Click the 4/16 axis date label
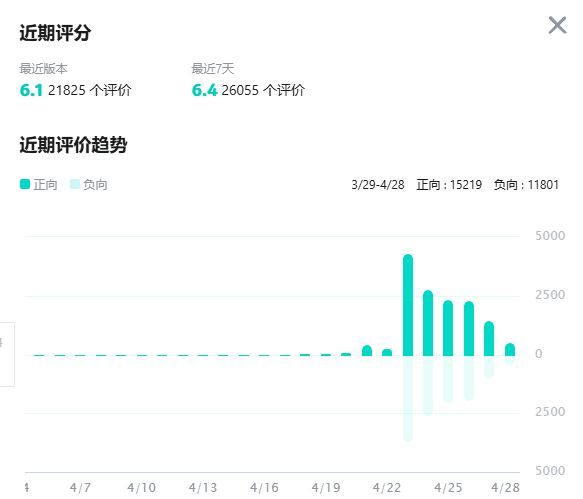 point(264,487)
